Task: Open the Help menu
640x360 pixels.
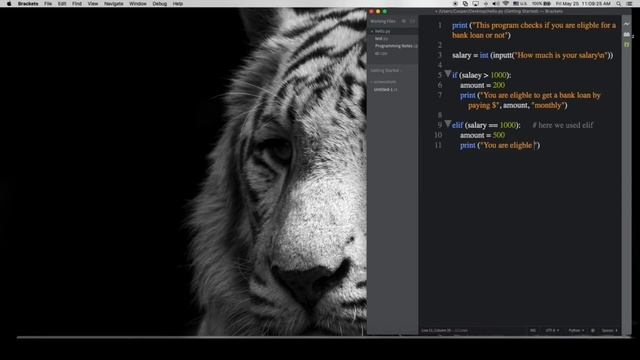Action: pyautogui.click(x=178, y=4)
